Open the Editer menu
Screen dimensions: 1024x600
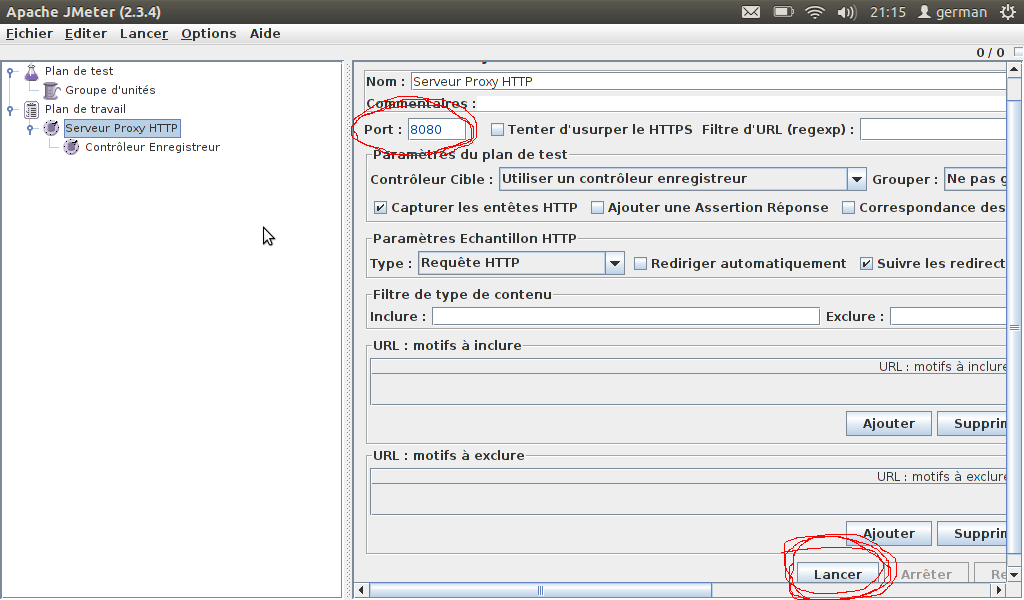tap(86, 33)
